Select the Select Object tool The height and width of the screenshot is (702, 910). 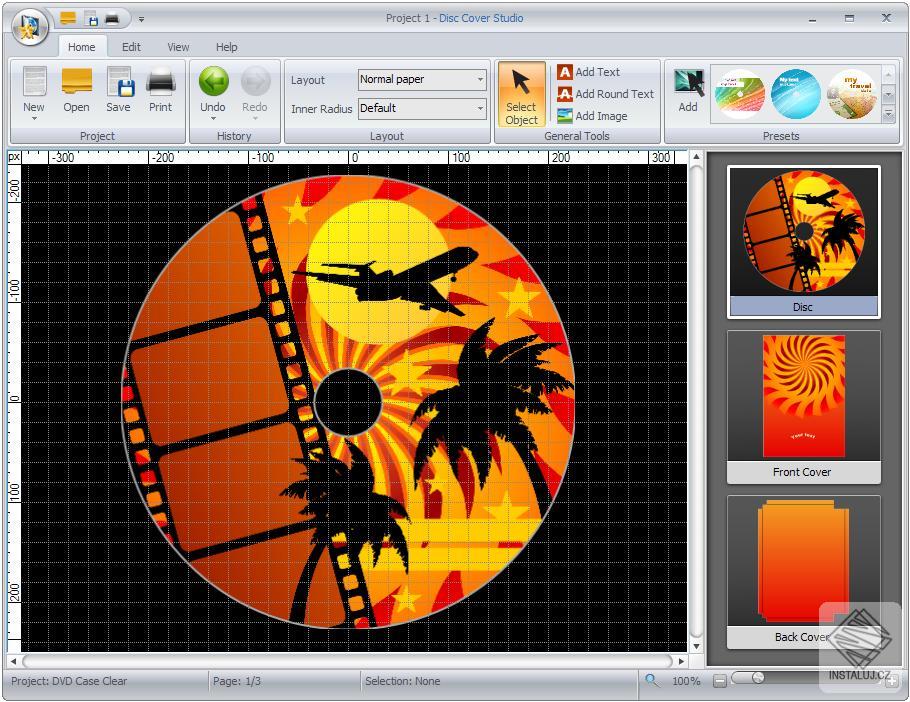click(x=521, y=93)
